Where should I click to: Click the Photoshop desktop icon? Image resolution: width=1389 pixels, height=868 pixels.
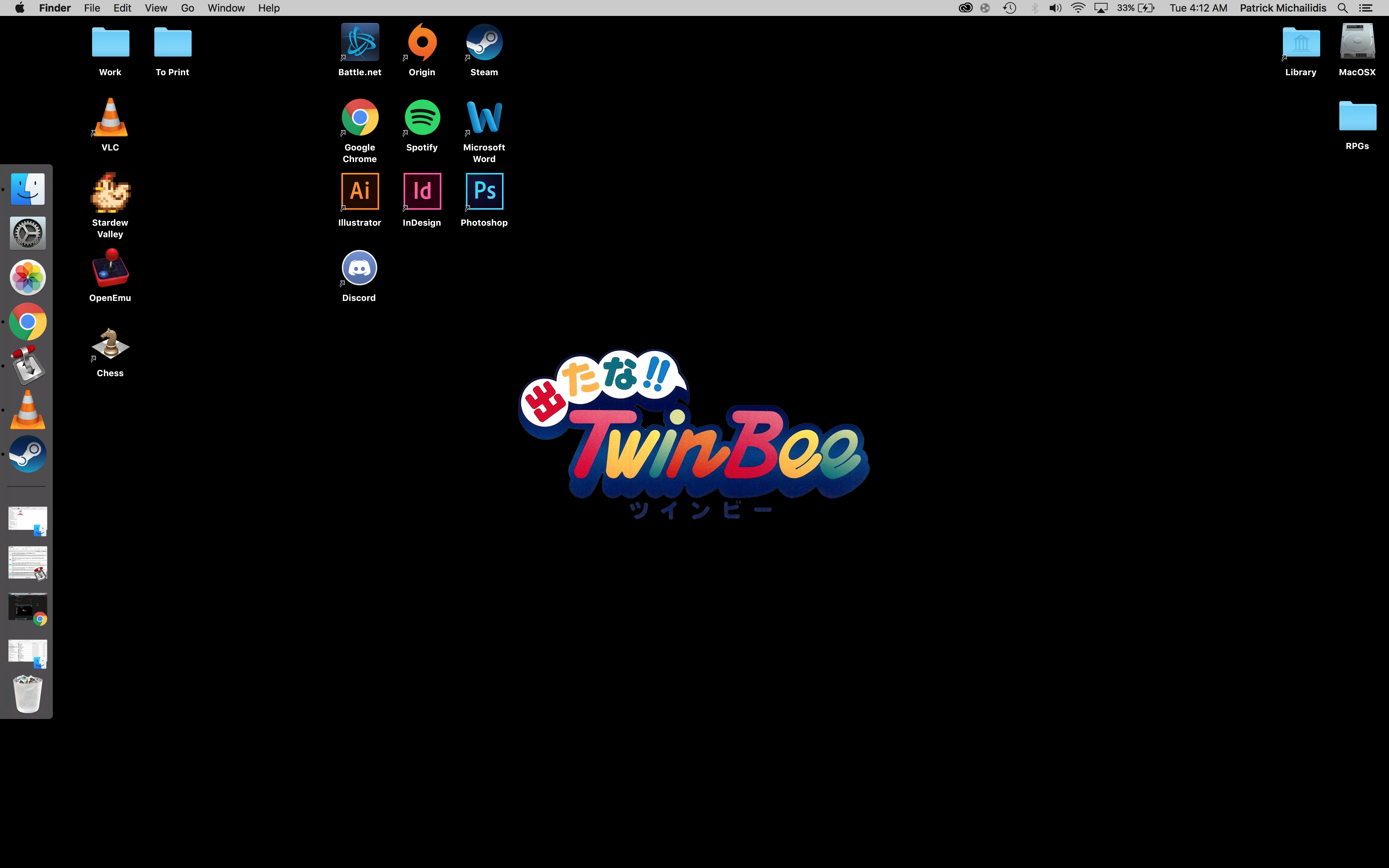pos(484,192)
